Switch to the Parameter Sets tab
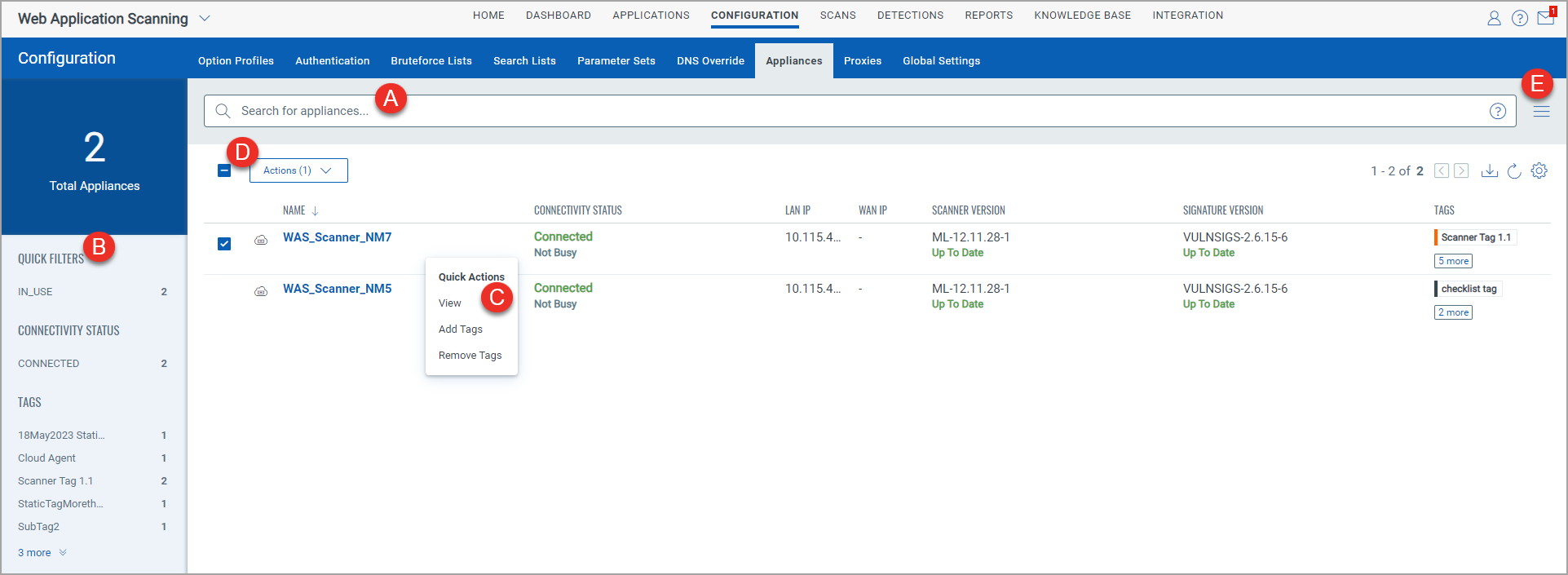This screenshot has height=575, width=1568. click(x=616, y=60)
